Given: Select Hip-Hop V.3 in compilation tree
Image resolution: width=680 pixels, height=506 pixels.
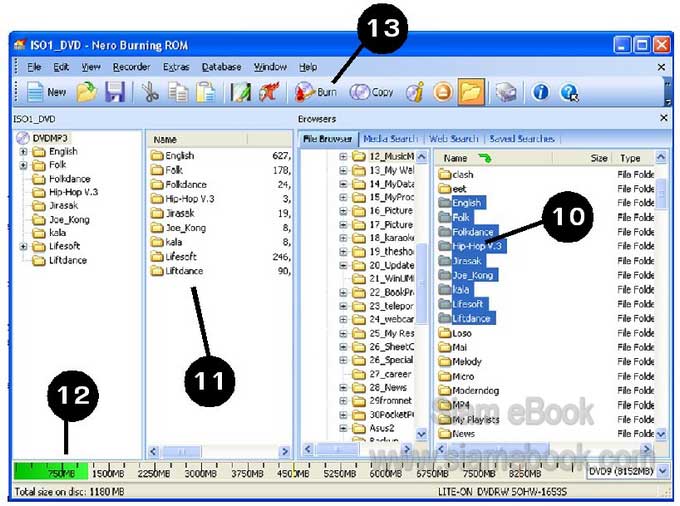Looking at the screenshot, I should tap(65, 192).
